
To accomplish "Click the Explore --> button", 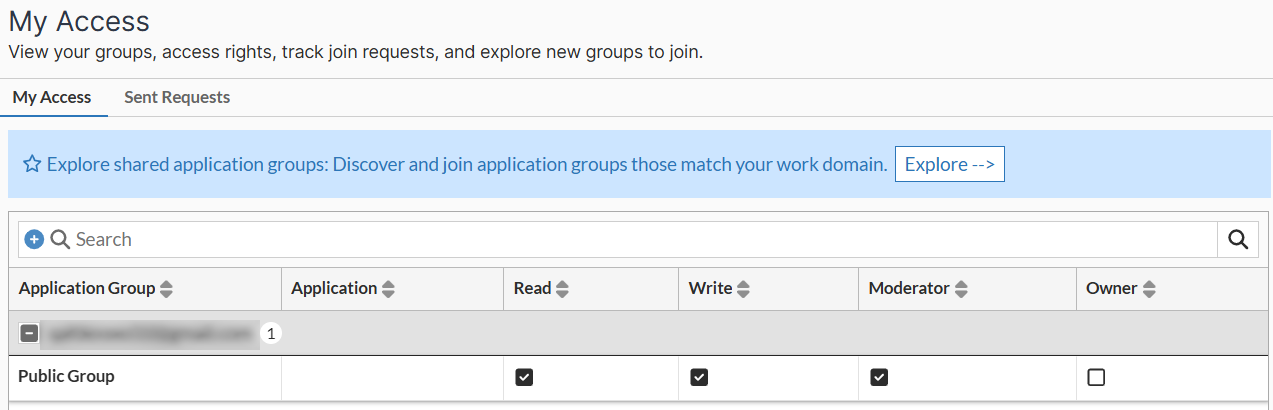I will point(949,165).
